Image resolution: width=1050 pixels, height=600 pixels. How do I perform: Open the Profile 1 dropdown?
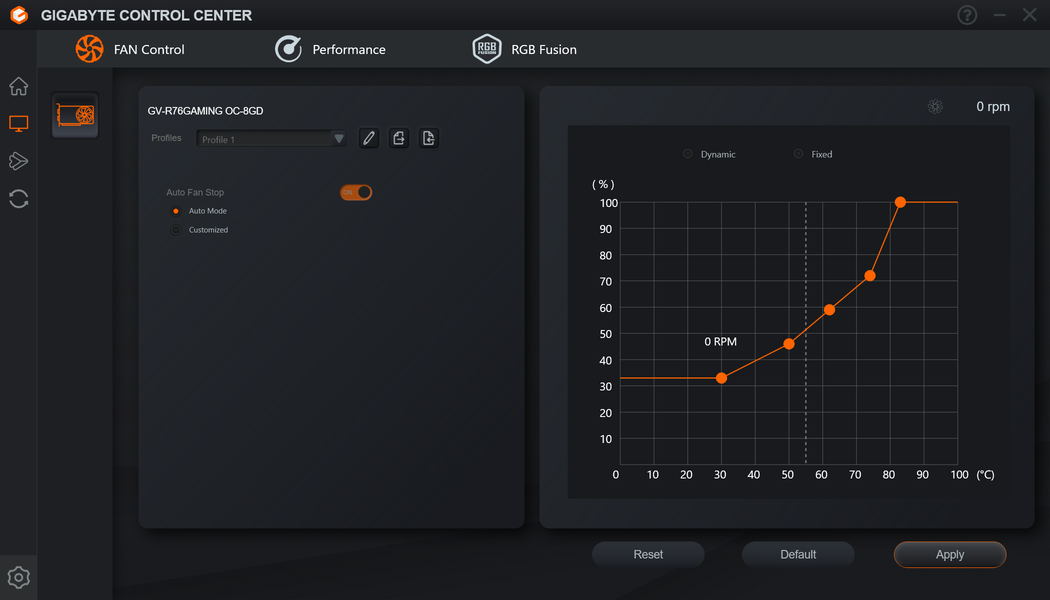271,139
